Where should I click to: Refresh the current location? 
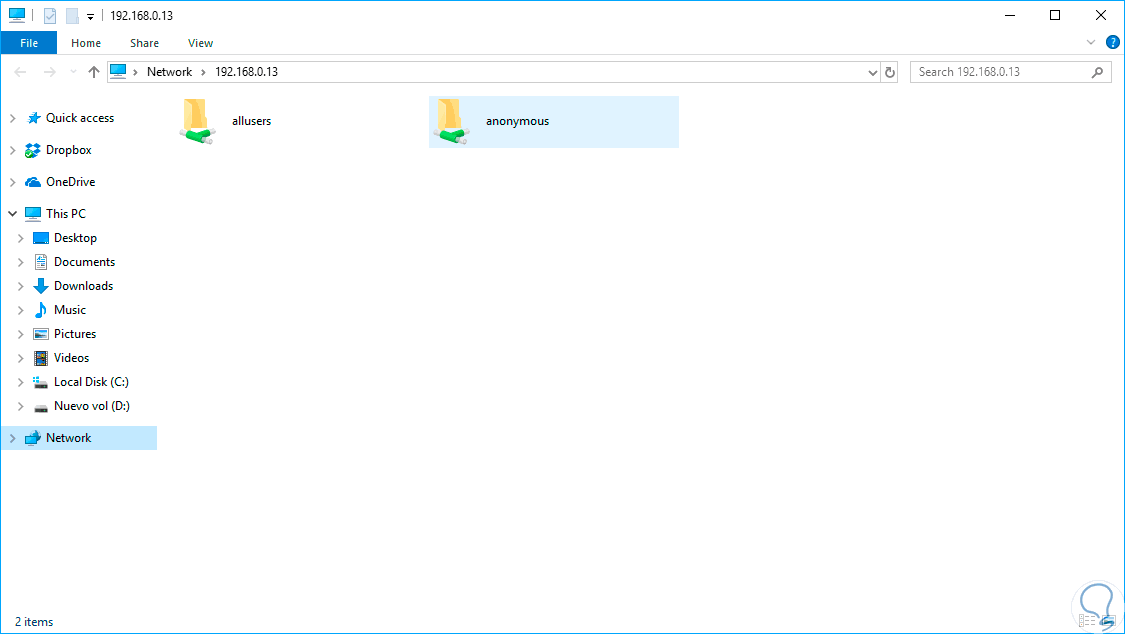890,72
